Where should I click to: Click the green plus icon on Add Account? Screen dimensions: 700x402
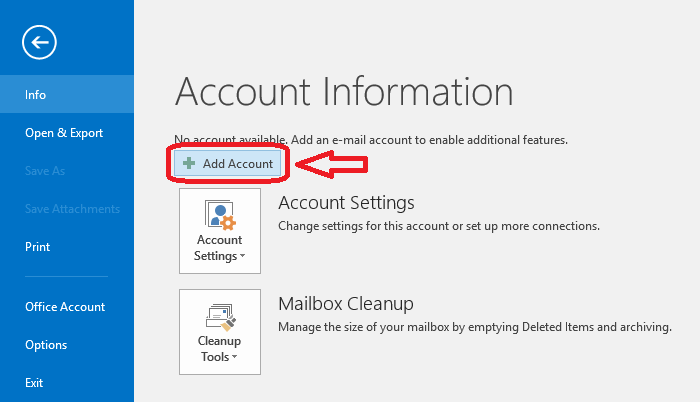189,163
